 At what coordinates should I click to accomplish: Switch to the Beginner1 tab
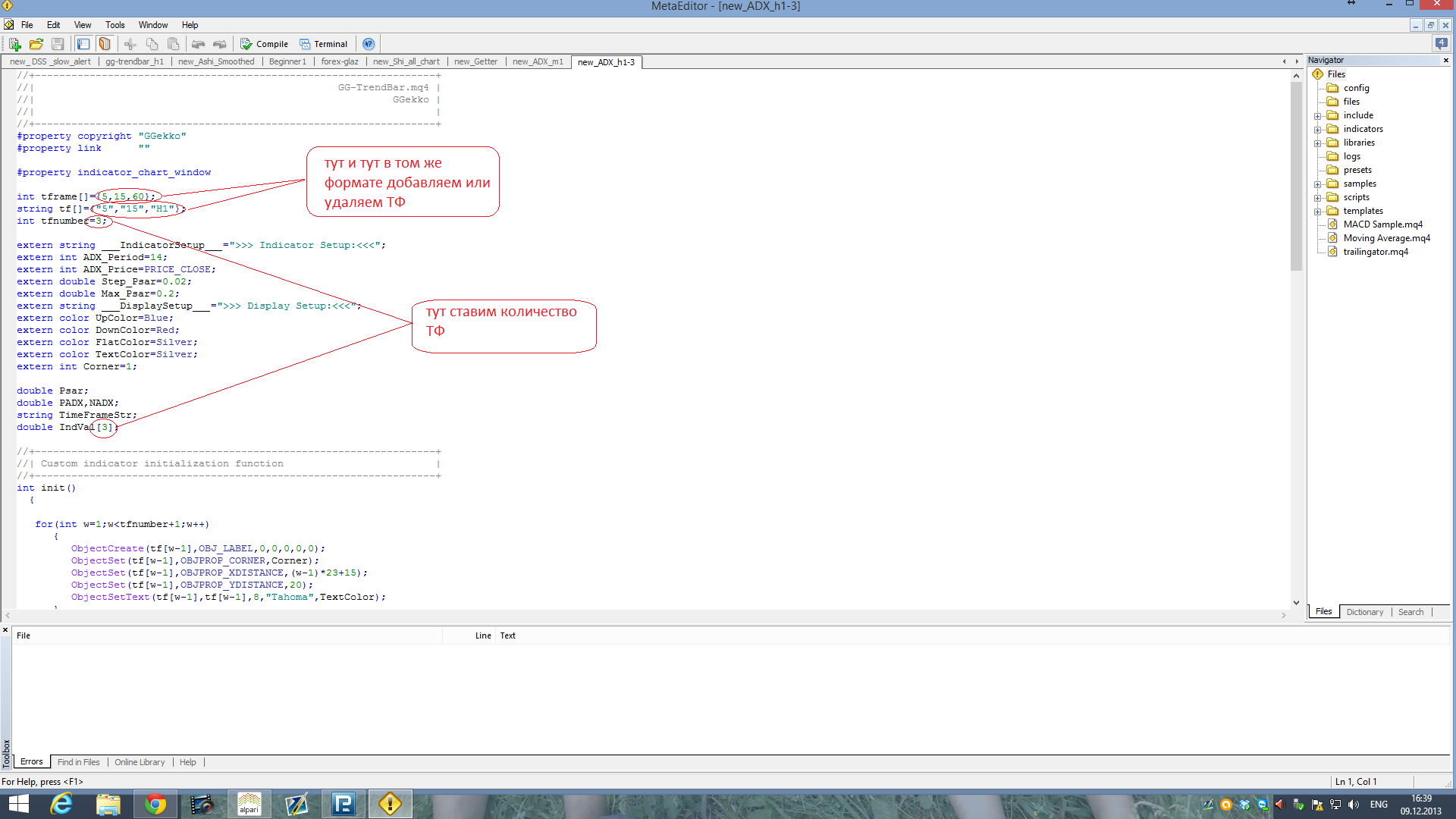coord(287,61)
